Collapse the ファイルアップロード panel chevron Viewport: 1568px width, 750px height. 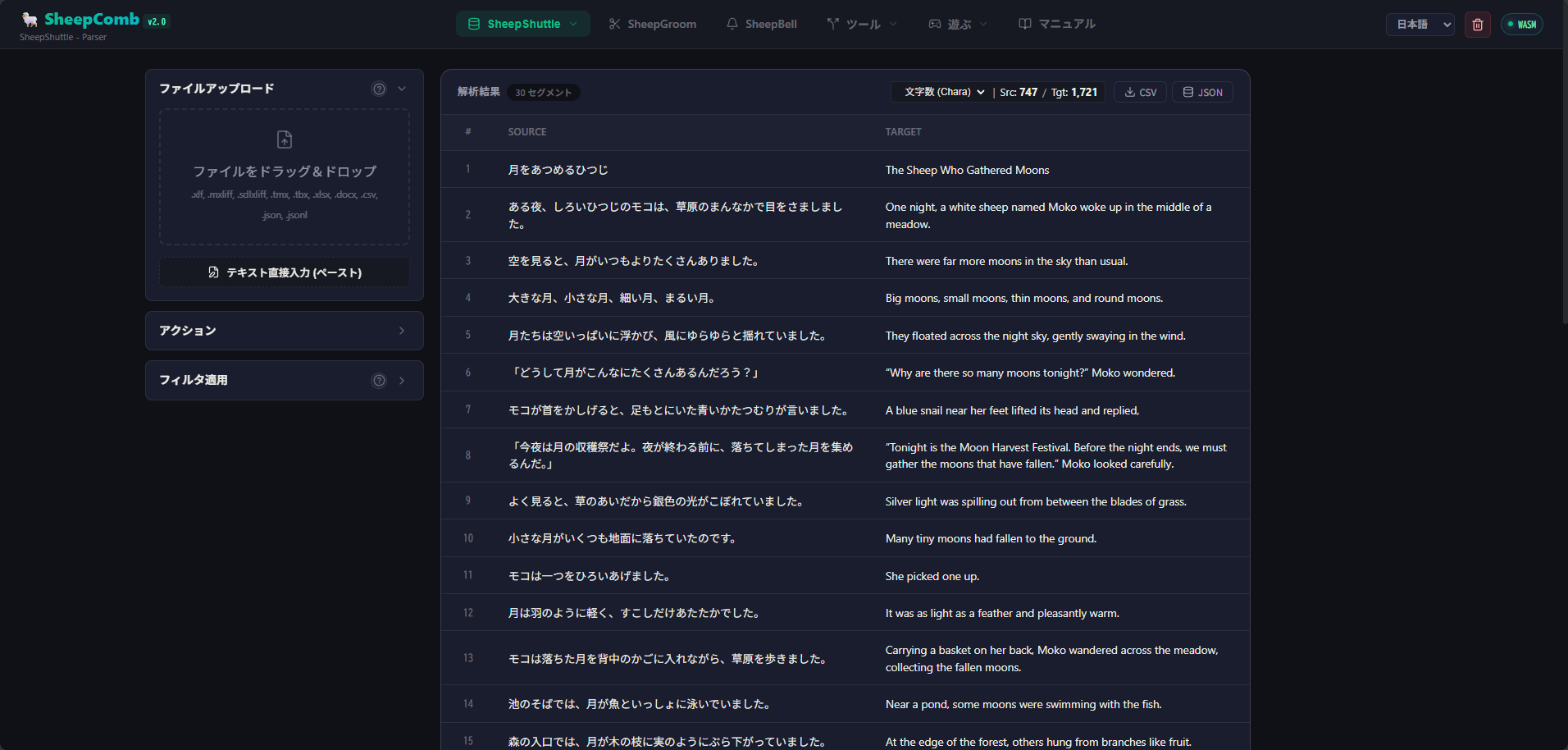pyautogui.click(x=402, y=89)
